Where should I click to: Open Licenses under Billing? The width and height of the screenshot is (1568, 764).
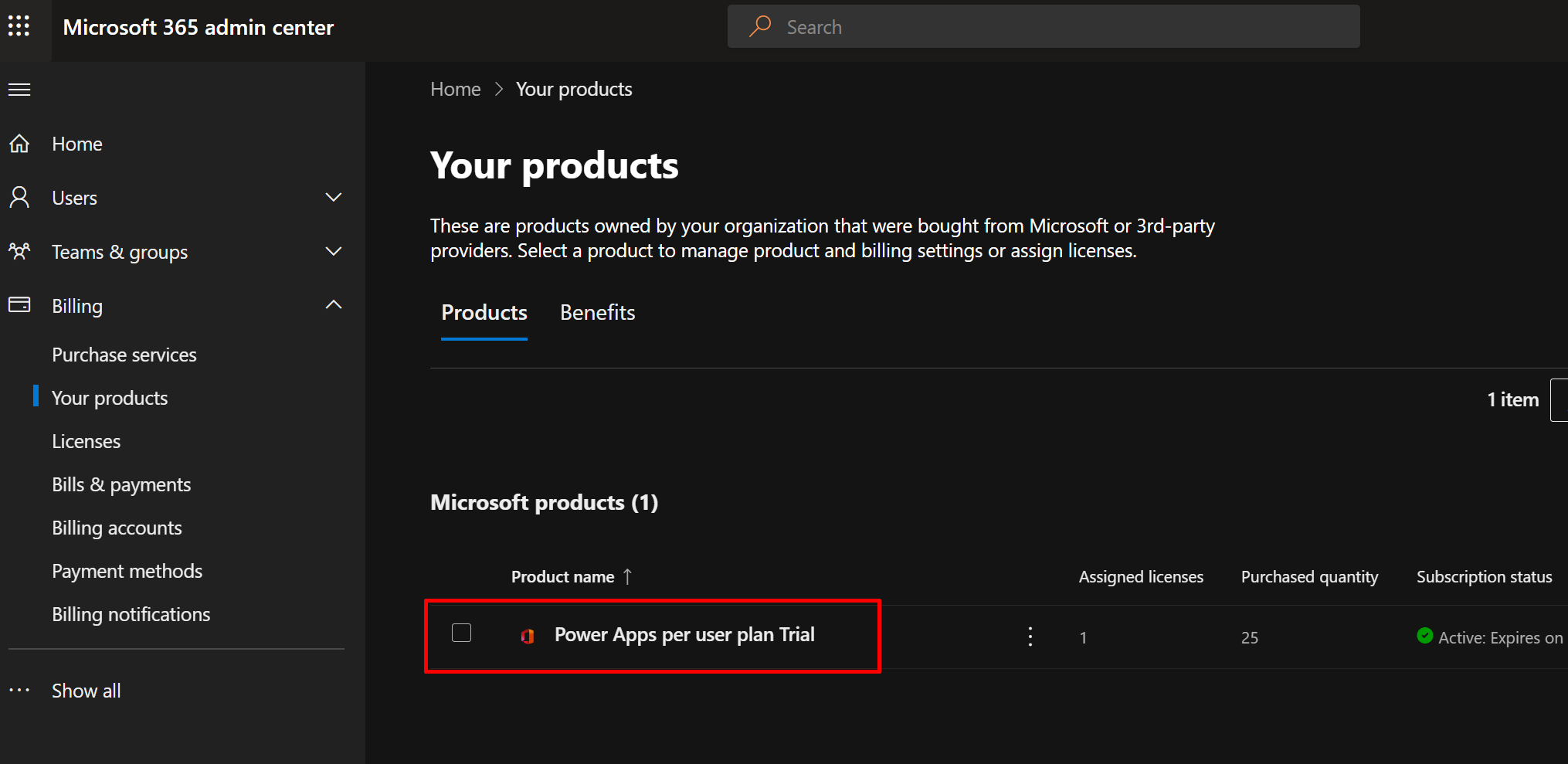tap(86, 442)
